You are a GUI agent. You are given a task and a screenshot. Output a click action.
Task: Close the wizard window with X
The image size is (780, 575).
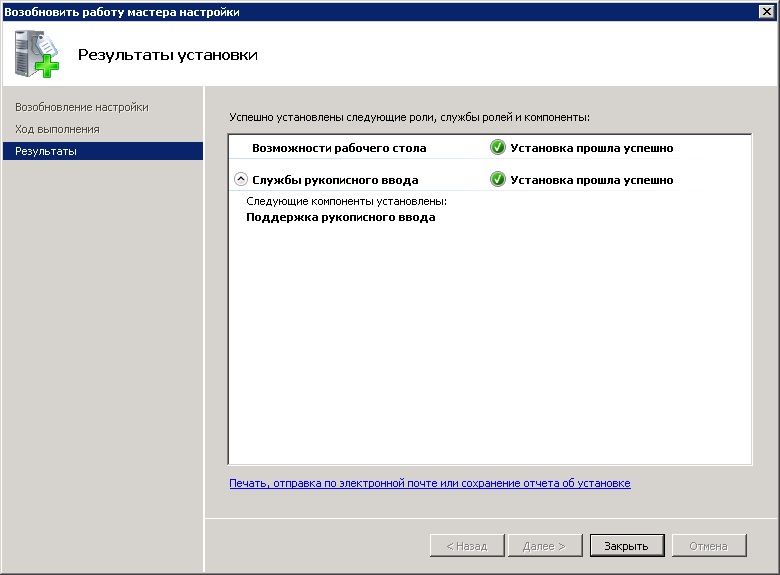coord(767,11)
